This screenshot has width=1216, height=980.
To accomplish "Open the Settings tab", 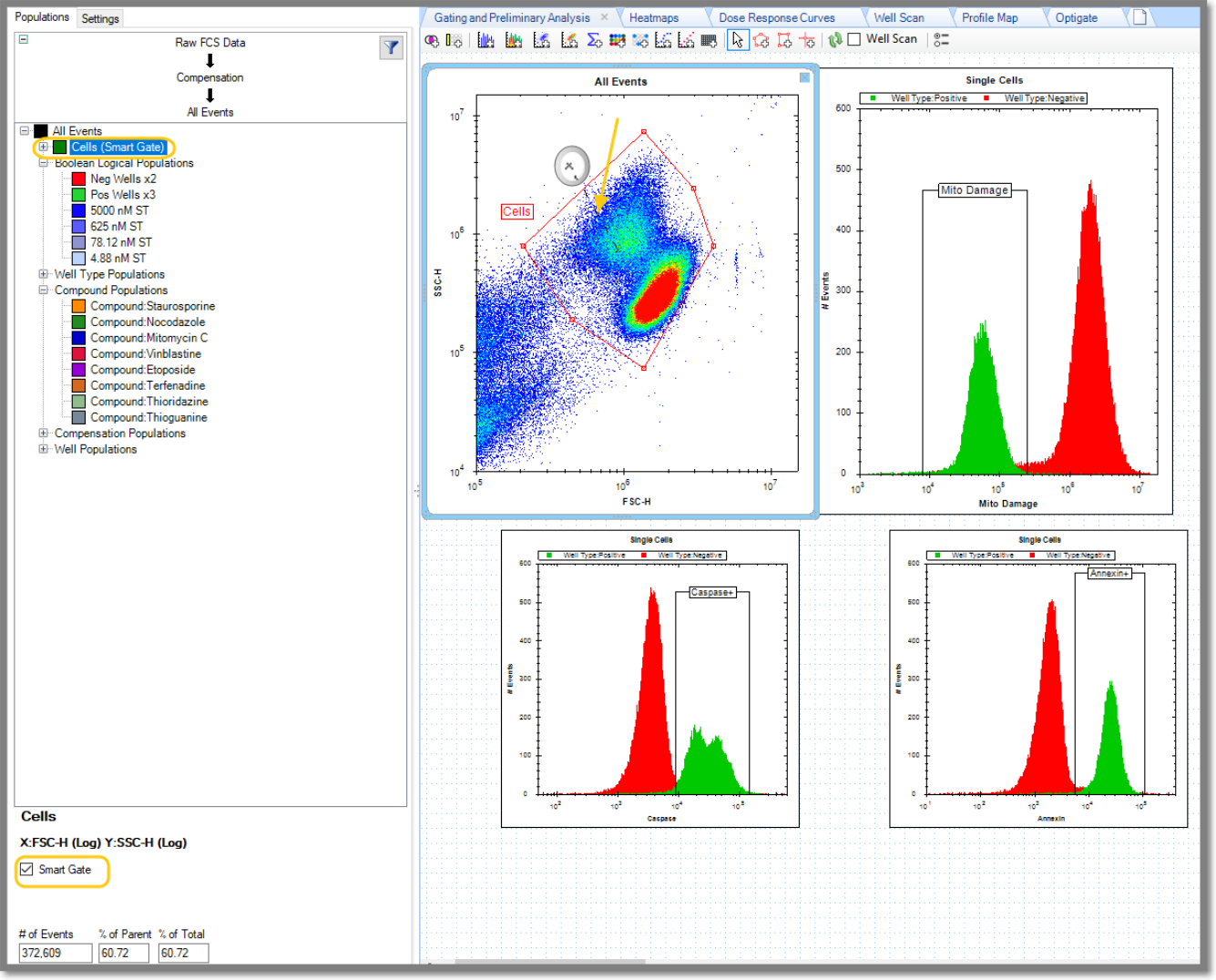I will coord(100,18).
